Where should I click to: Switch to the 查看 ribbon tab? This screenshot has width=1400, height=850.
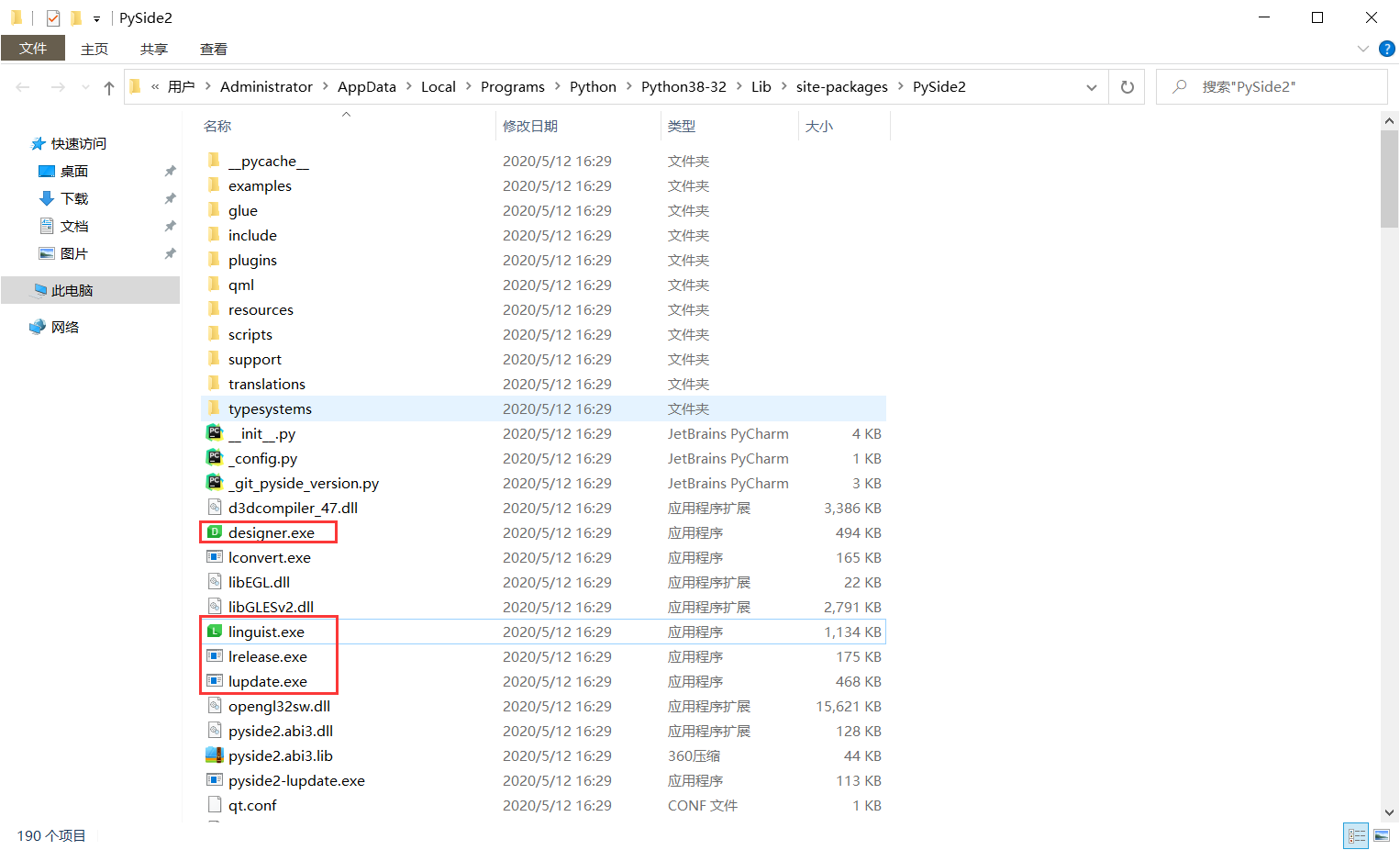(213, 49)
